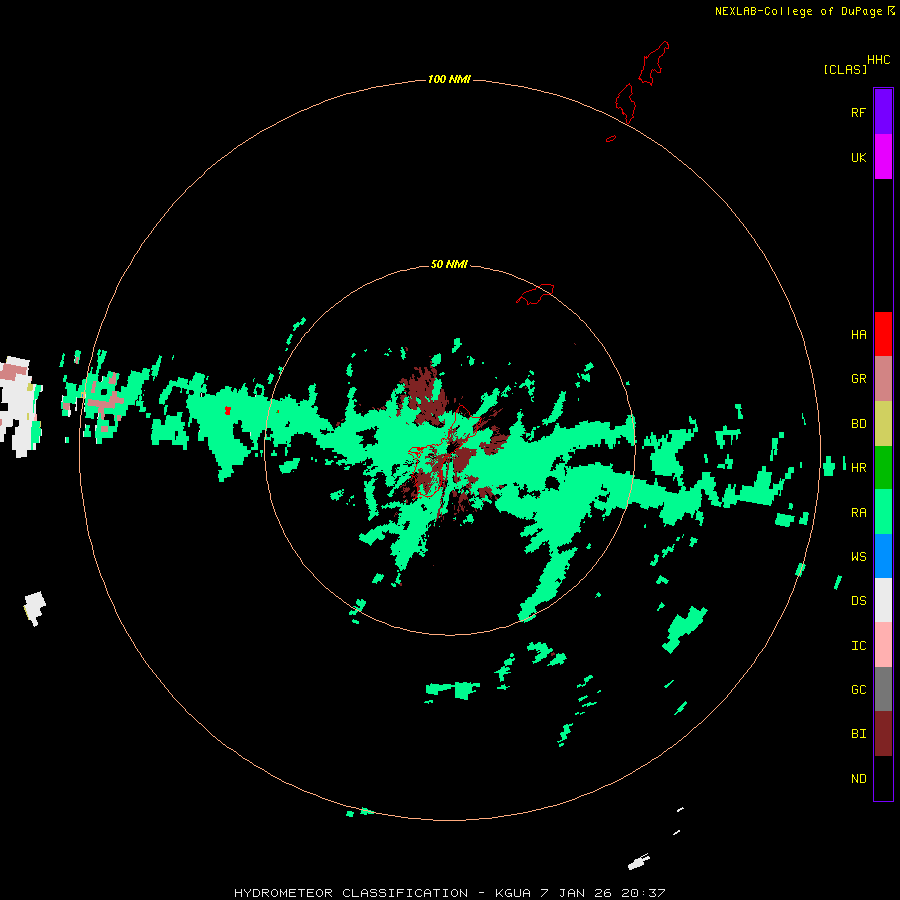Click the WS blue legend swatch
Screen dimensions: 900x900
click(x=883, y=556)
